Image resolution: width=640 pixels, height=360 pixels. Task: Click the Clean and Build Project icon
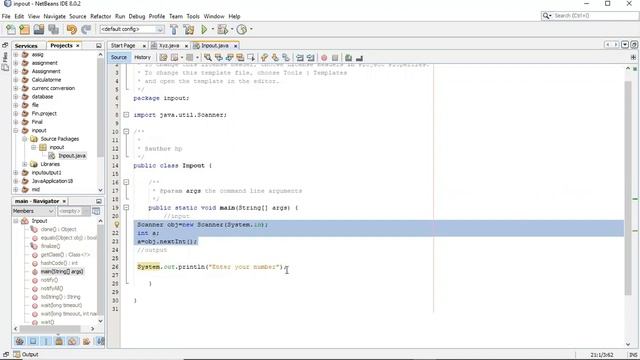coord(189,29)
